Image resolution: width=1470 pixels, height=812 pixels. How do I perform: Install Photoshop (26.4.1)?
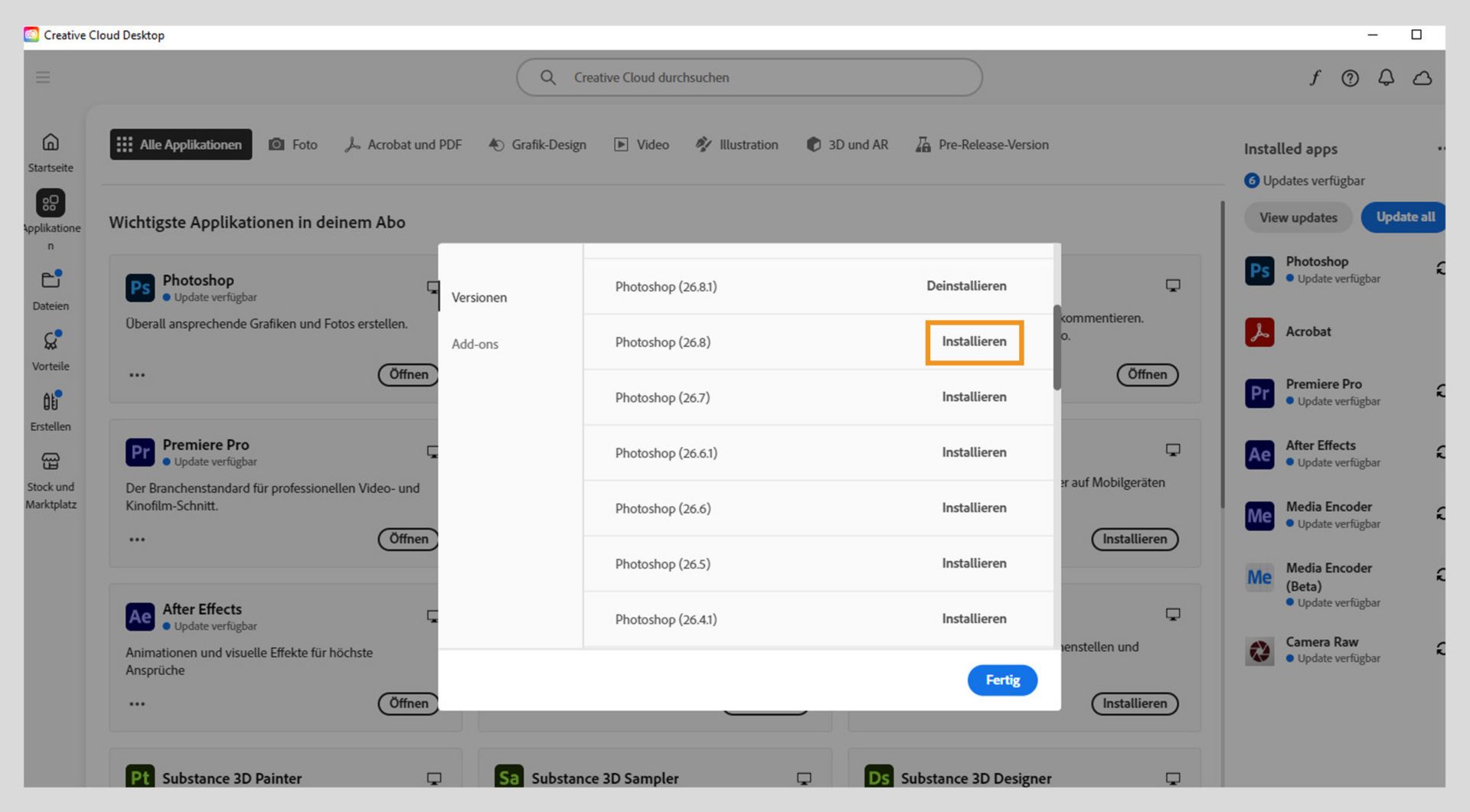[974, 619]
